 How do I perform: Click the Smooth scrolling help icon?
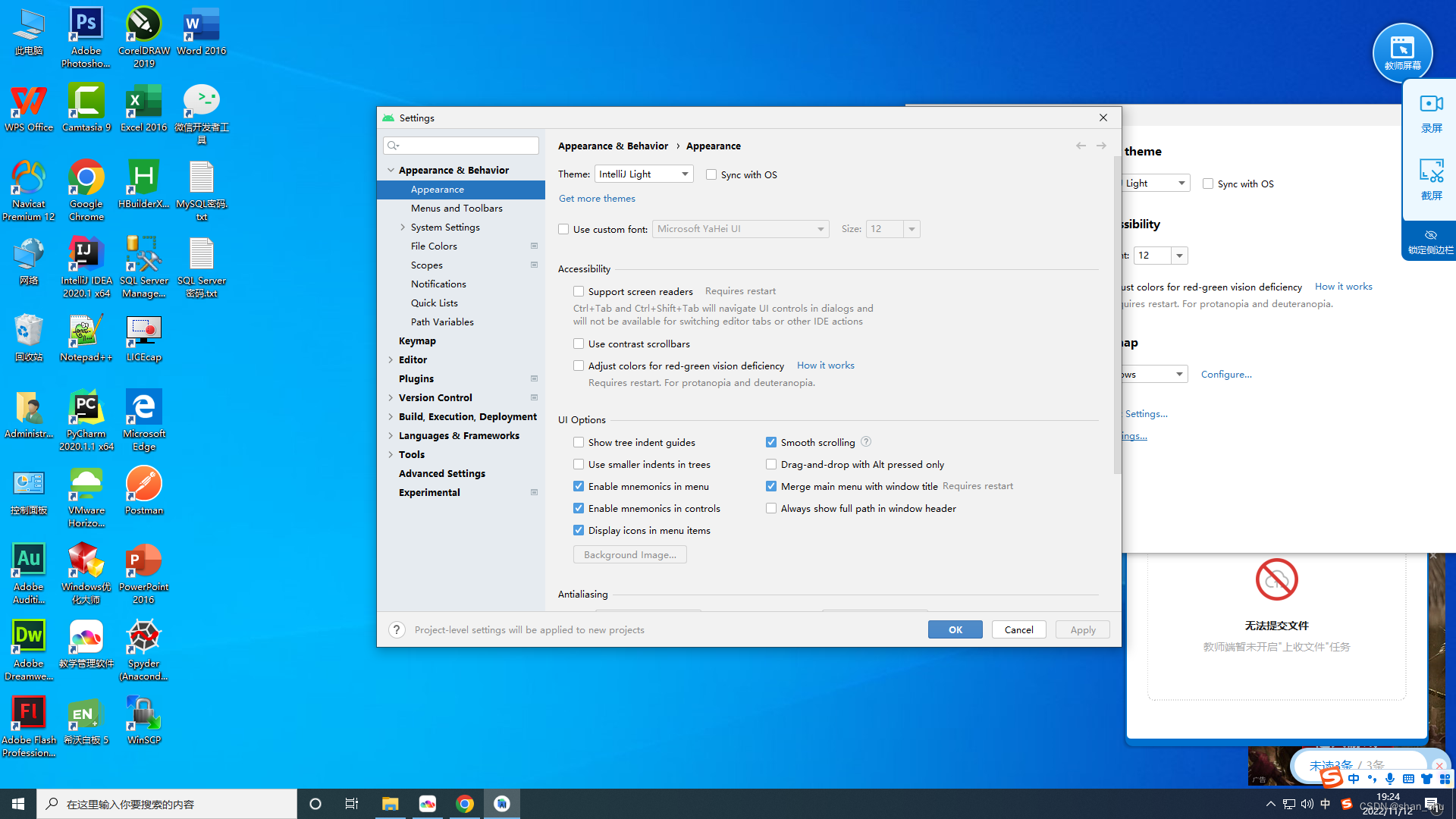866,441
